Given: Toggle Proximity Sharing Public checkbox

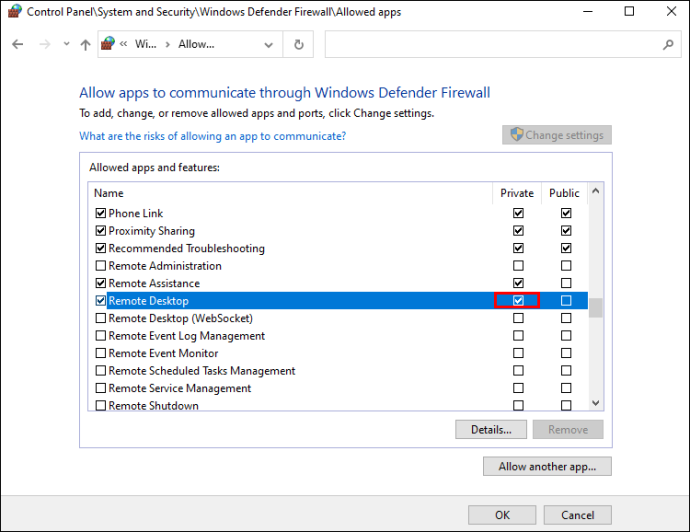Looking at the screenshot, I should (566, 231).
